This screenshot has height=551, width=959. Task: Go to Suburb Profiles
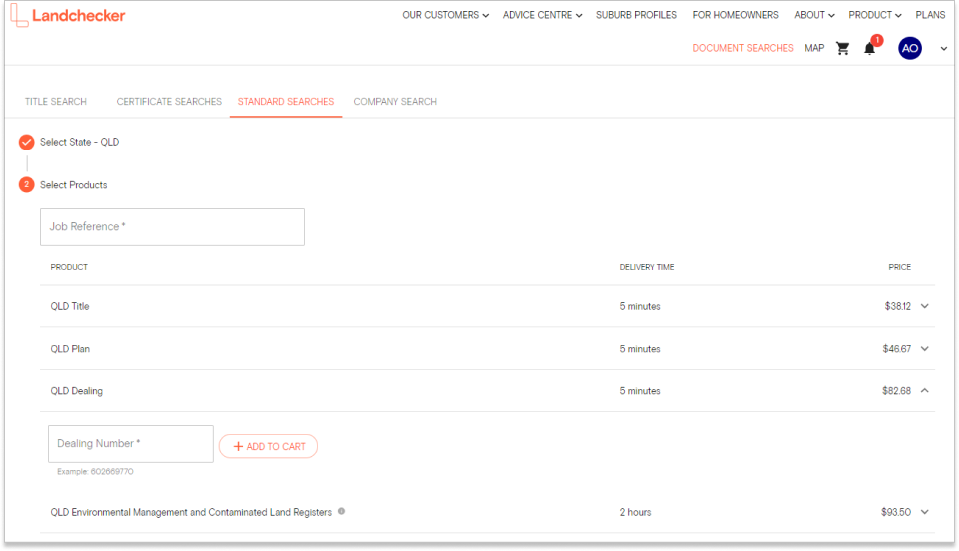[x=636, y=15]
